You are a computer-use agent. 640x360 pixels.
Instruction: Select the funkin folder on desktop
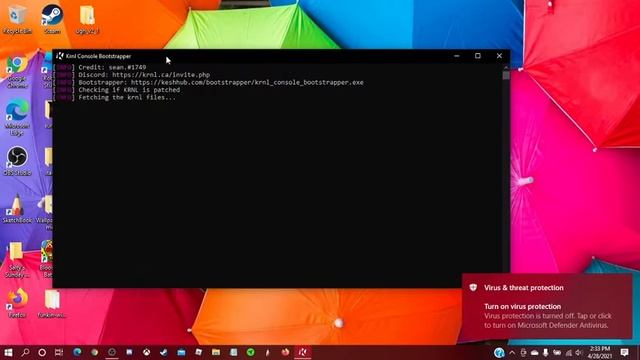tap(52, 303)
